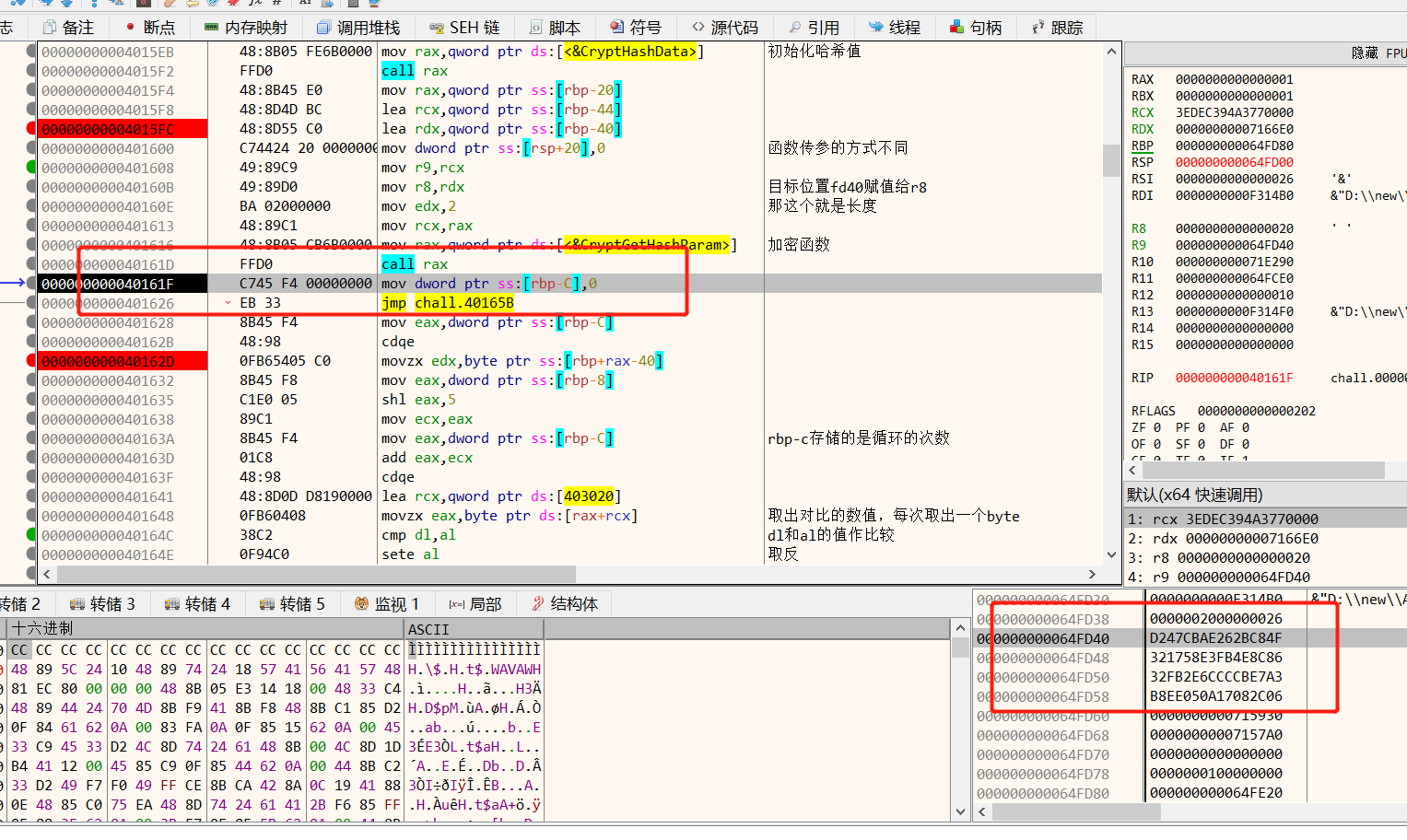Select stack row 000000000064FD40
The image size is (1407, 840).
pos(1190,638)
